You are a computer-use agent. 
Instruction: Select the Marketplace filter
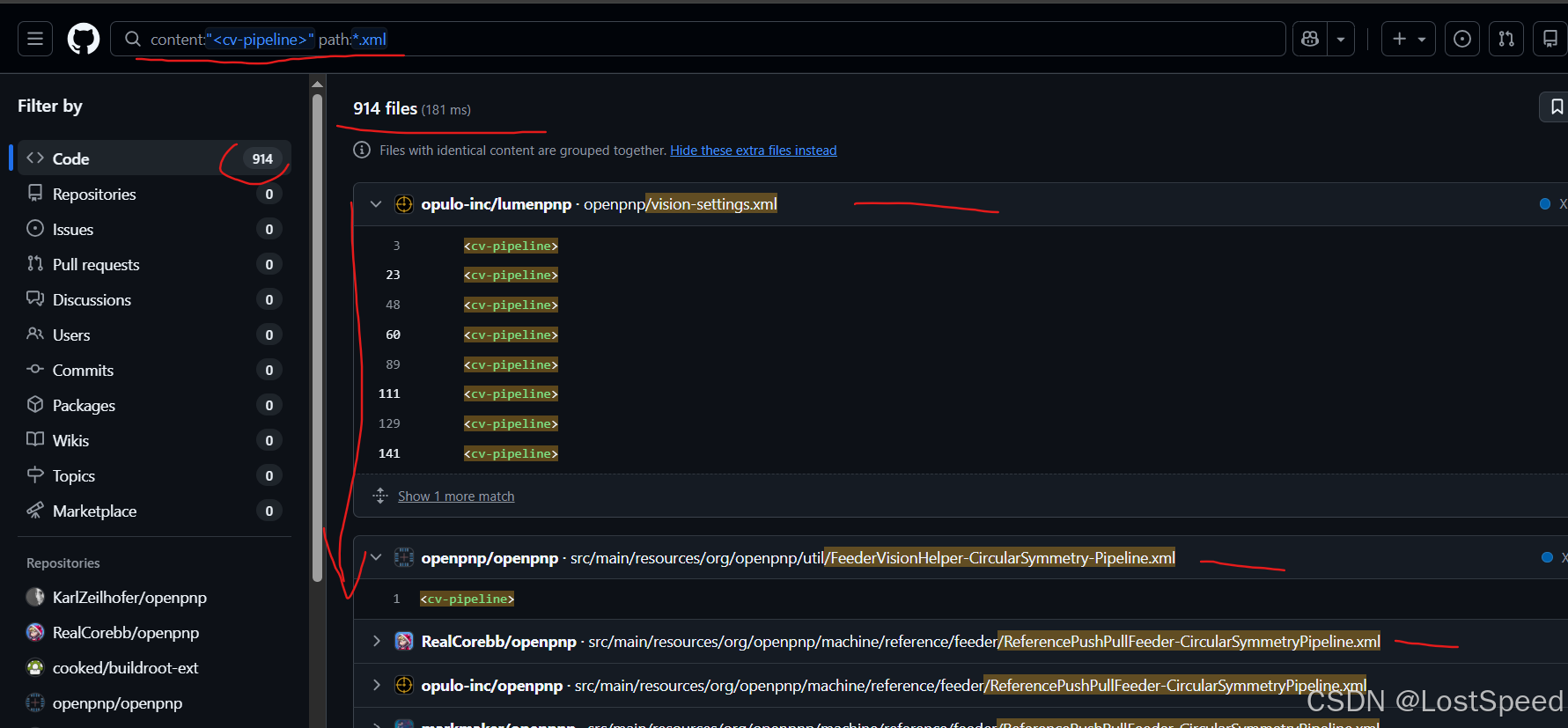coord(154,511)
